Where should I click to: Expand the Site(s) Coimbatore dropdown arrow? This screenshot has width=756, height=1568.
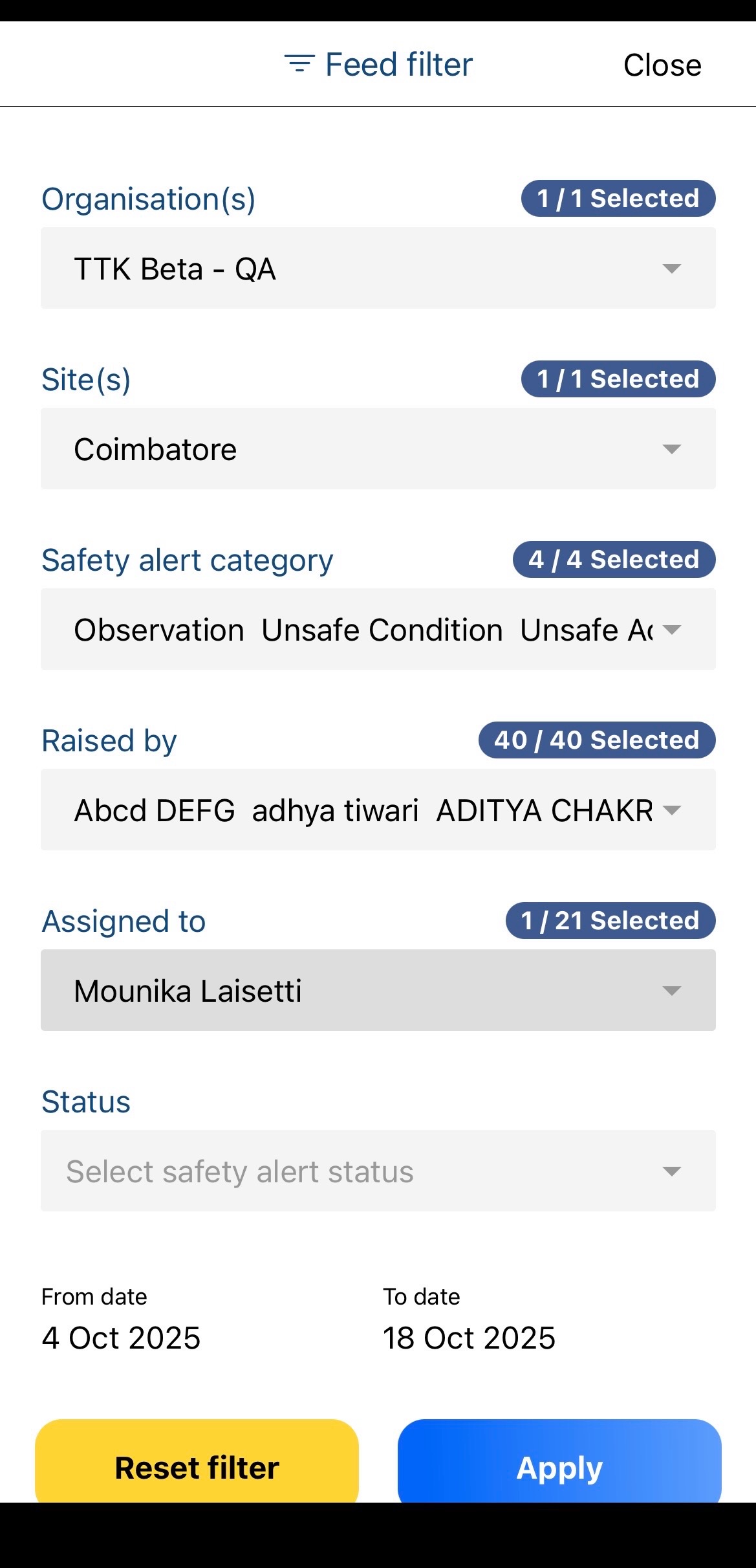click(x=672, y=449)
